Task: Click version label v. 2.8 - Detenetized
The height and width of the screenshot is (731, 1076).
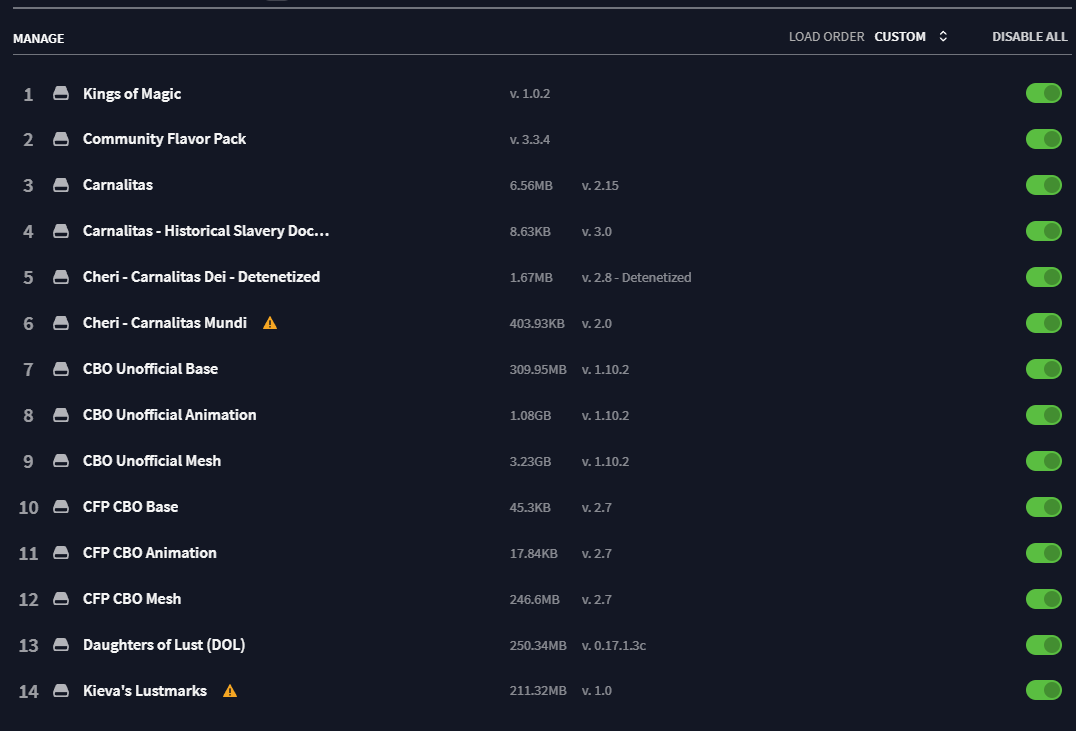Action: click(636, 277)
